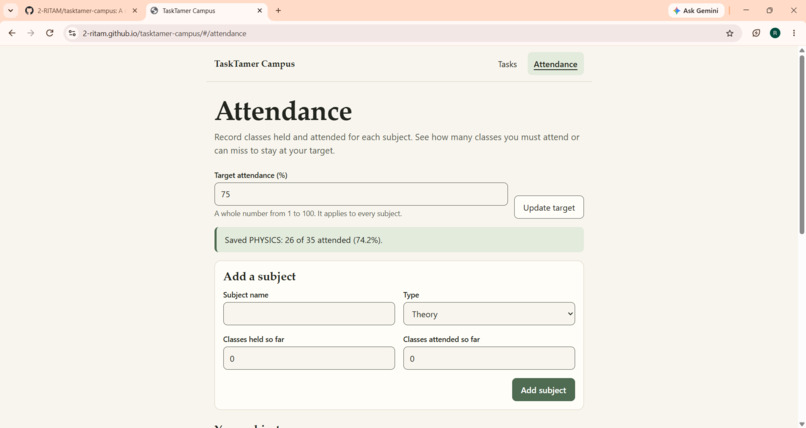Open the Attendance navigation link

(555, 64)
